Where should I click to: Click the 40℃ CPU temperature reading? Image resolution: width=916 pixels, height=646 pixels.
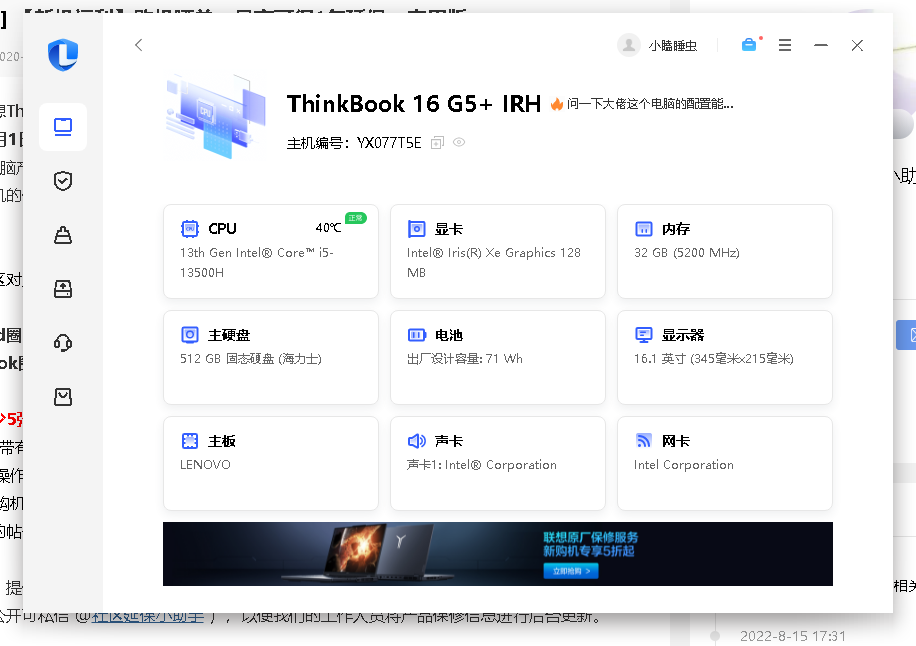328,228
